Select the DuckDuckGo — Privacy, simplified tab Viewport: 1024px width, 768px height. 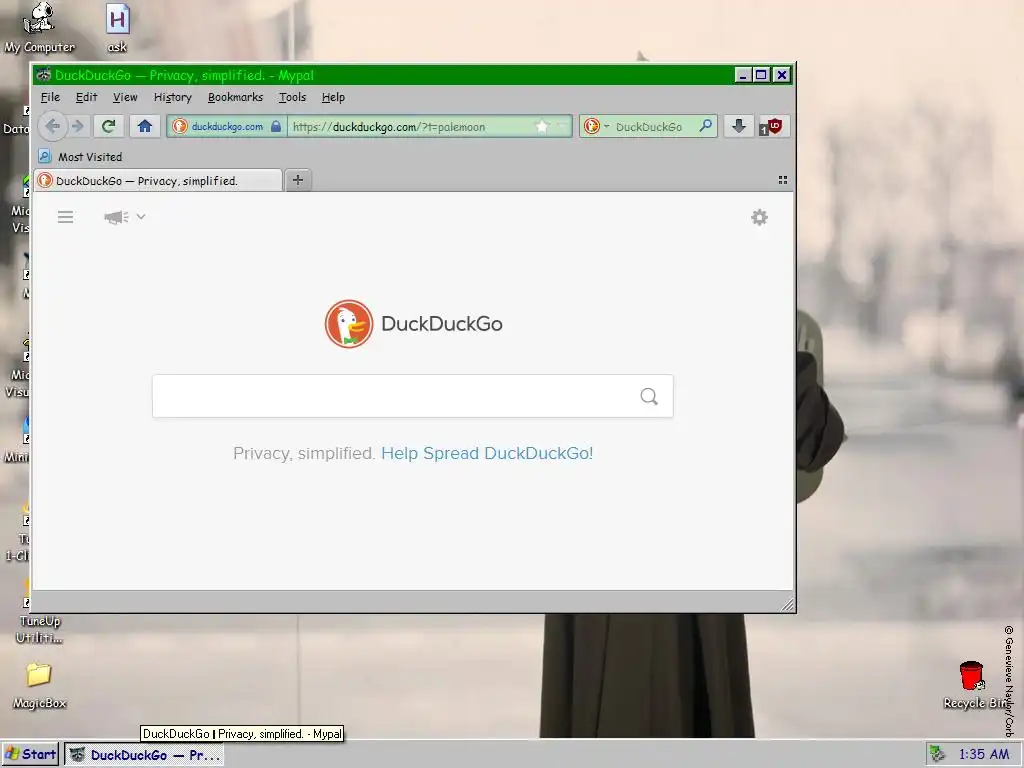click(159, 180)
